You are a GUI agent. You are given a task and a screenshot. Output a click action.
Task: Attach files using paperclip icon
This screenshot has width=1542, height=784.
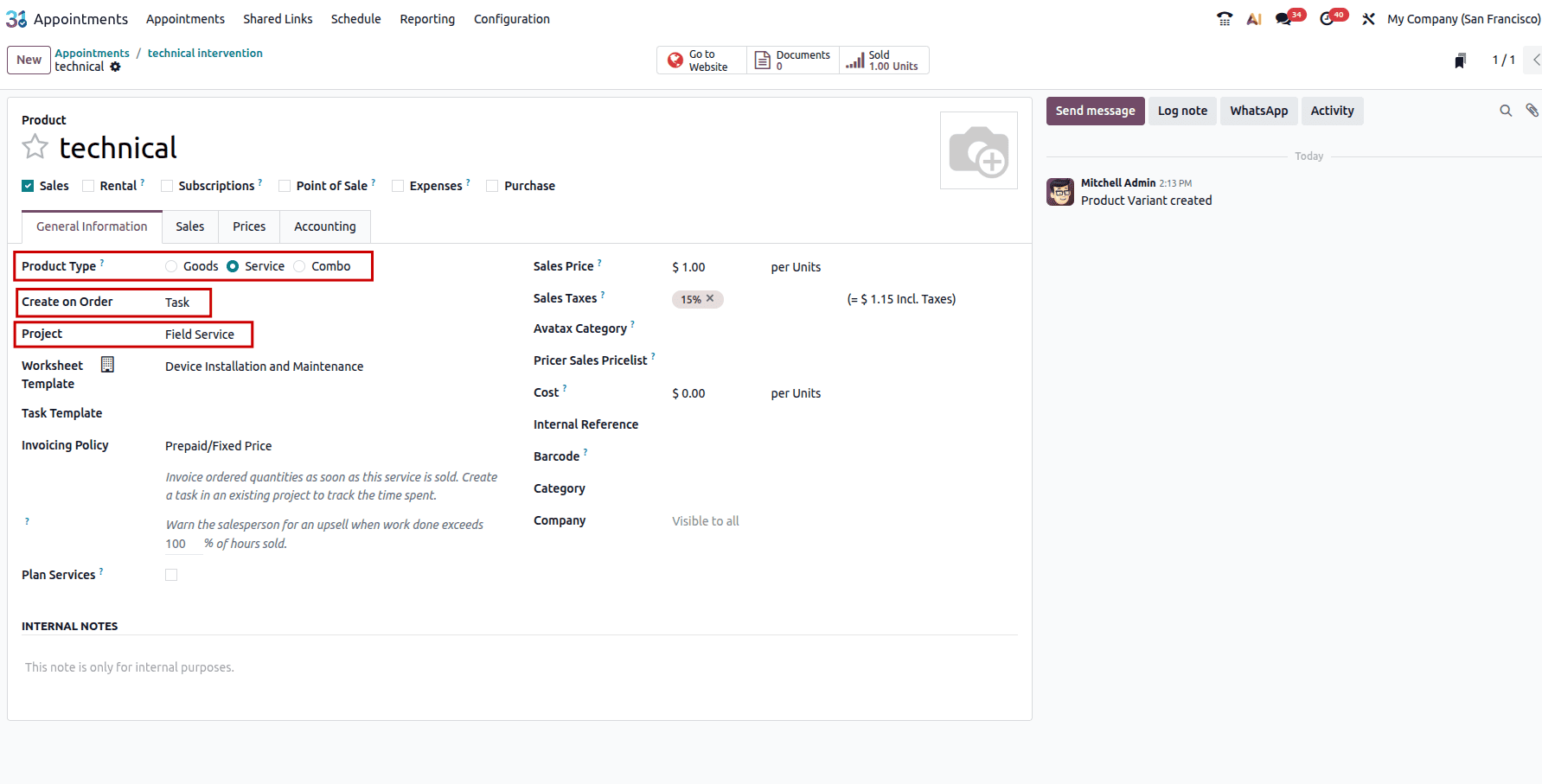(x=1532, y=111)
